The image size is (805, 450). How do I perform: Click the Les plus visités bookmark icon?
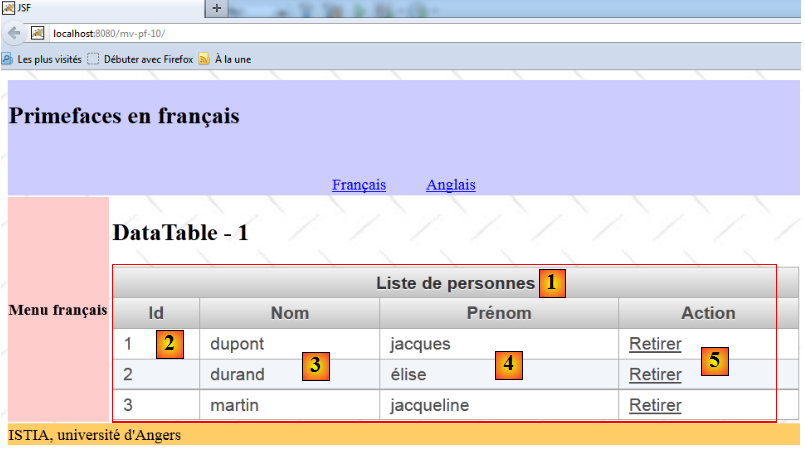coord(7,59)
